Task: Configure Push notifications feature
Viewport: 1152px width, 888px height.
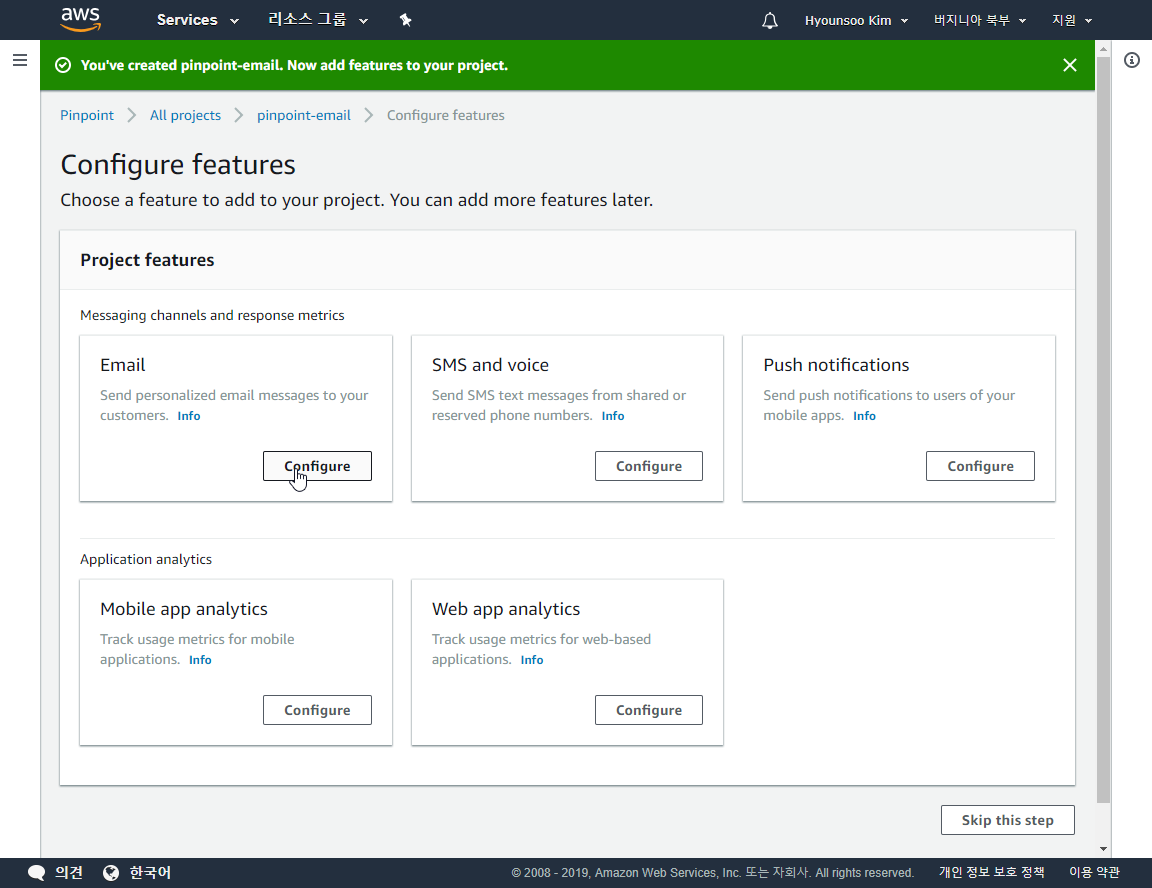Action: click(980, 466)
